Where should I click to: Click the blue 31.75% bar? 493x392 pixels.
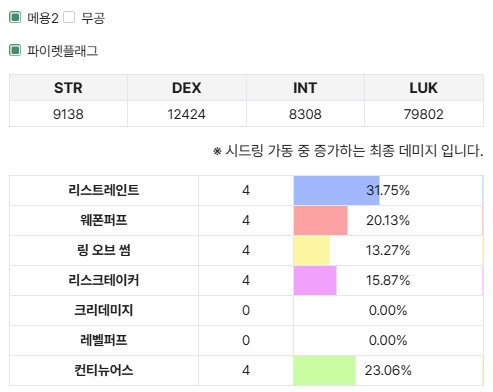[337, 190]
